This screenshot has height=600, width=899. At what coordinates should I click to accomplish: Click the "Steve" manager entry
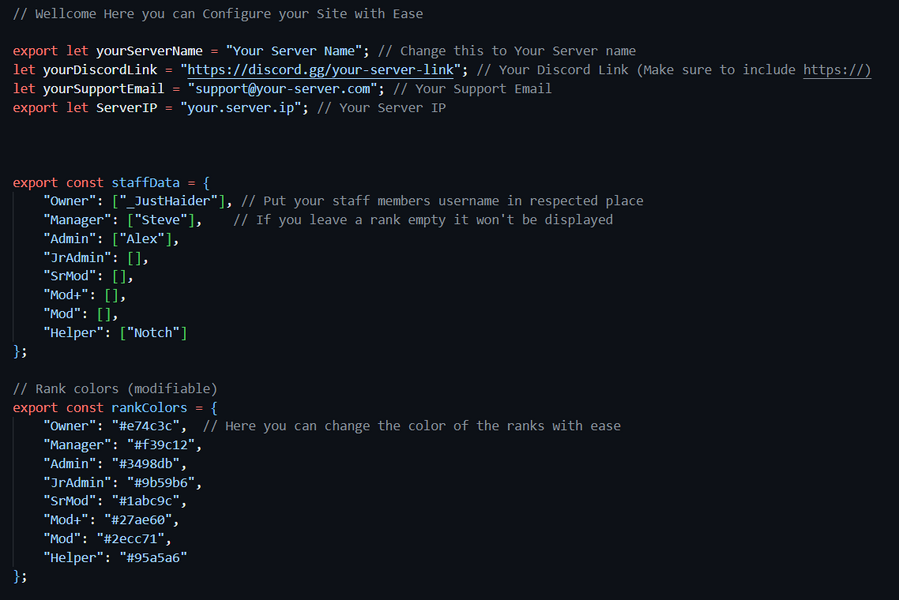[161, 220]
